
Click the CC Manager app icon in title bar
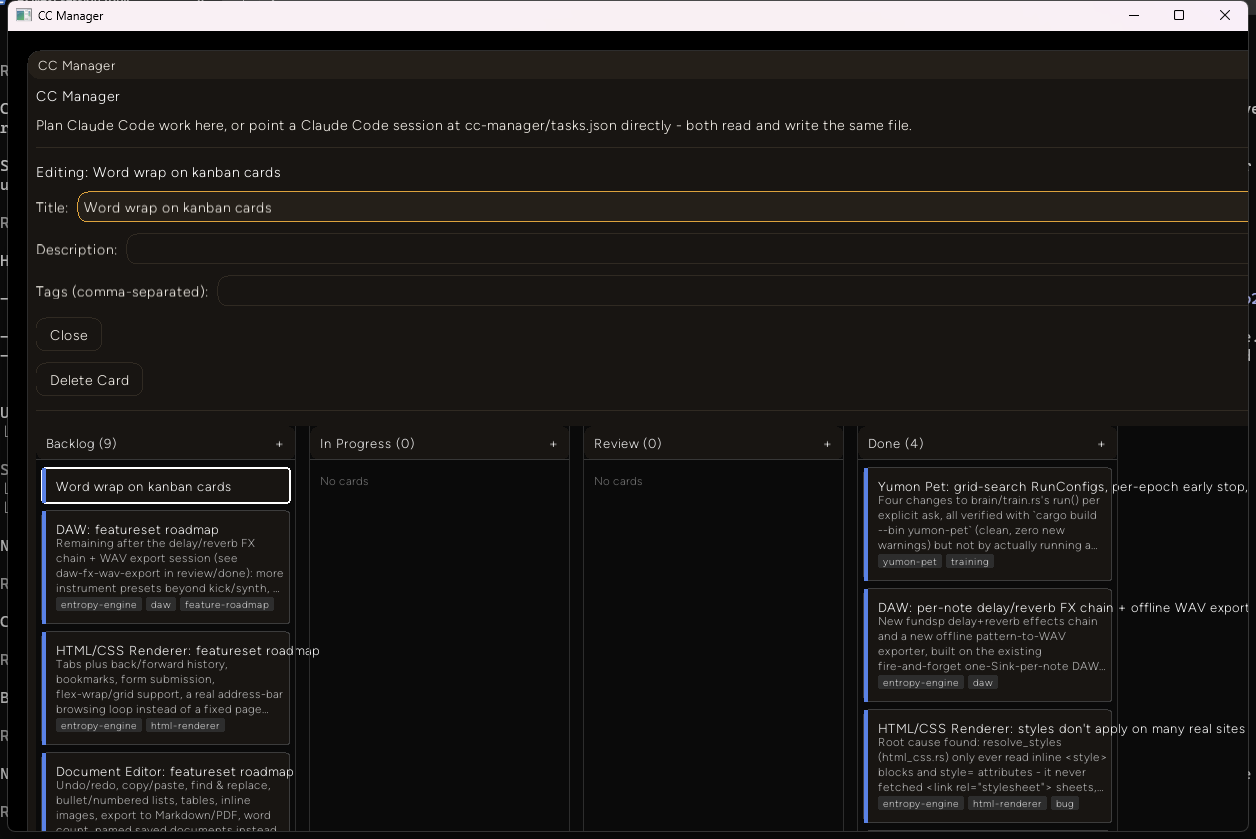(x=24, y=15)
